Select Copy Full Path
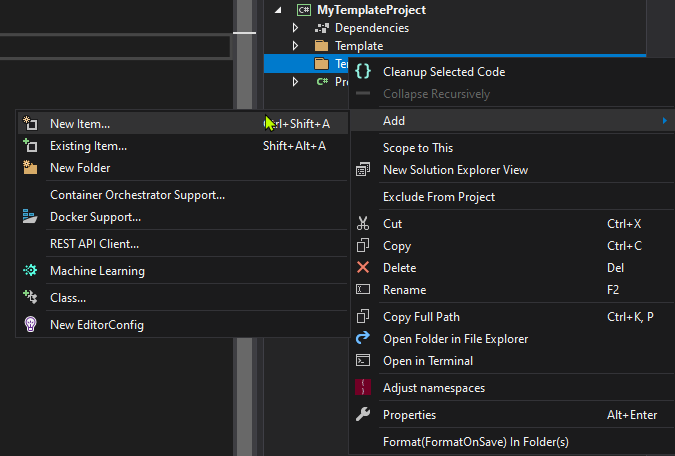The width and height of the screenshot is (675, 456). (x=512, y=316)
